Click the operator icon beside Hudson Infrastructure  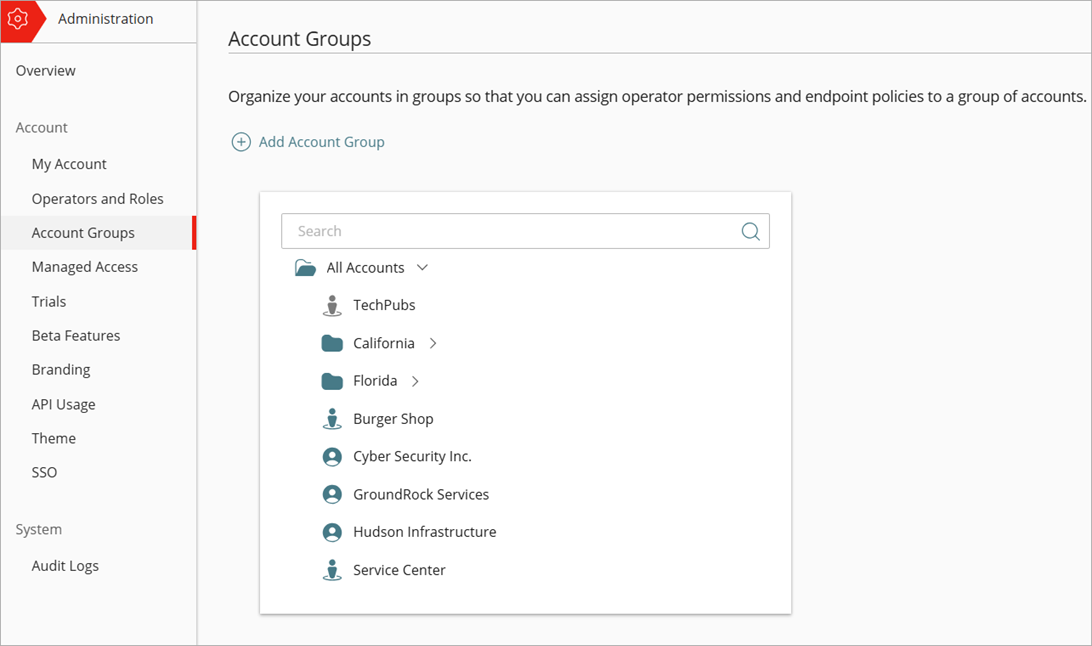[332, 531]
